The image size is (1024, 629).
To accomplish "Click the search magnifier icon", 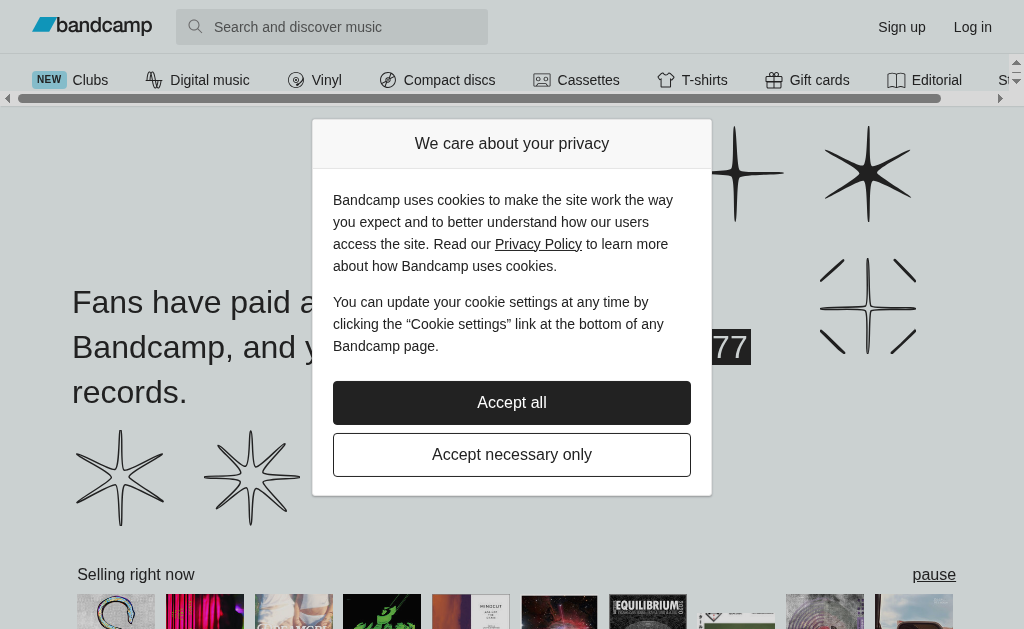I will [195, 27].
